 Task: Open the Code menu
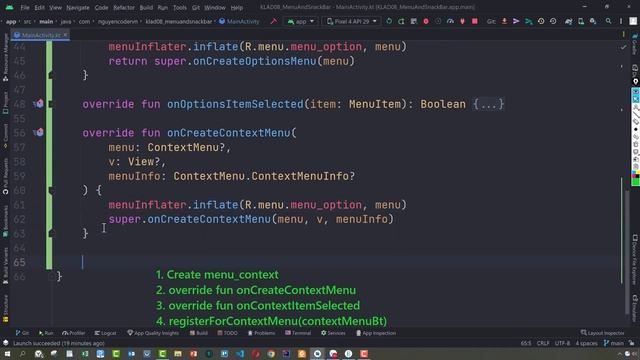(101, 7)
